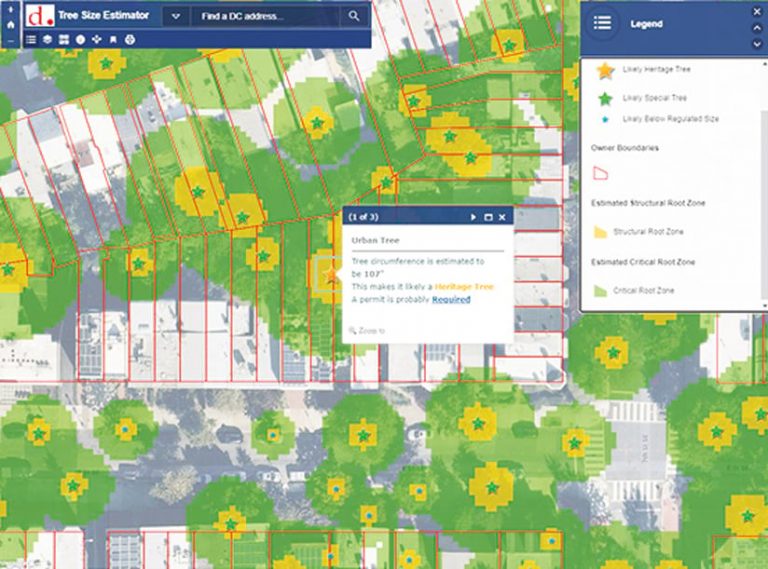
Task: Click the blue Below Regulated Size symbol
Action: tap(605, 119)
